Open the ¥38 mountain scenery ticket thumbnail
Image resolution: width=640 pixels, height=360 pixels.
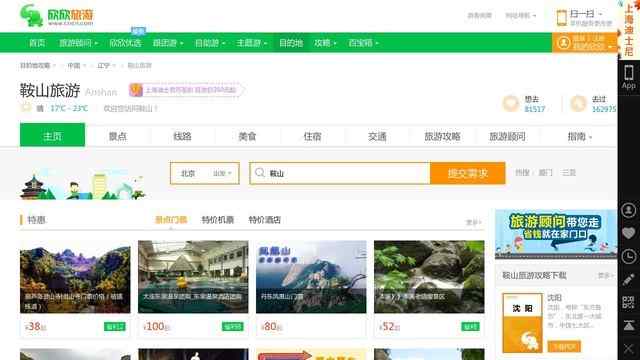tap(75, 277)
